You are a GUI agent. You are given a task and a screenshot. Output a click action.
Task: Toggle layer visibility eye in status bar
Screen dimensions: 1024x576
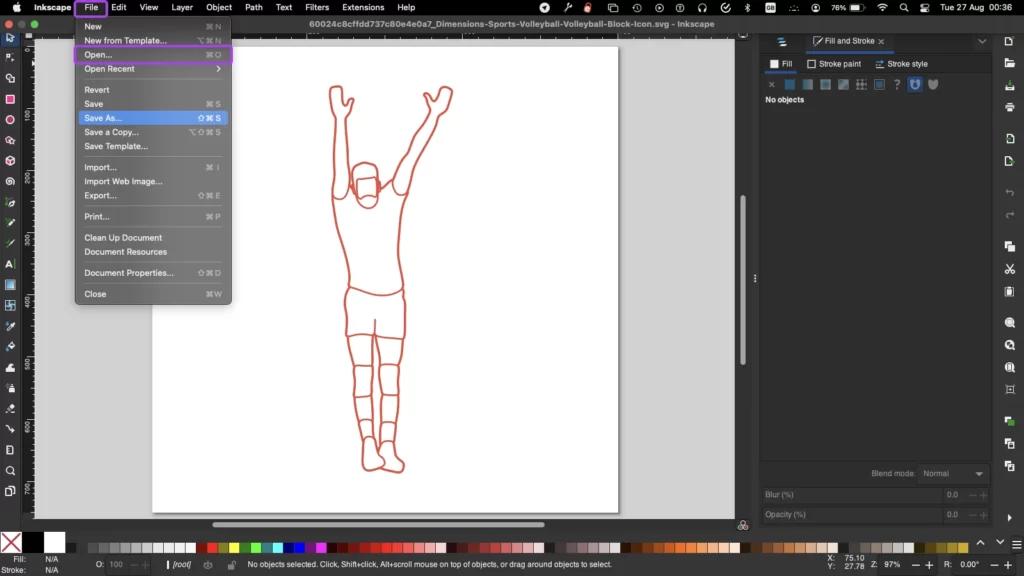[208, 565]
